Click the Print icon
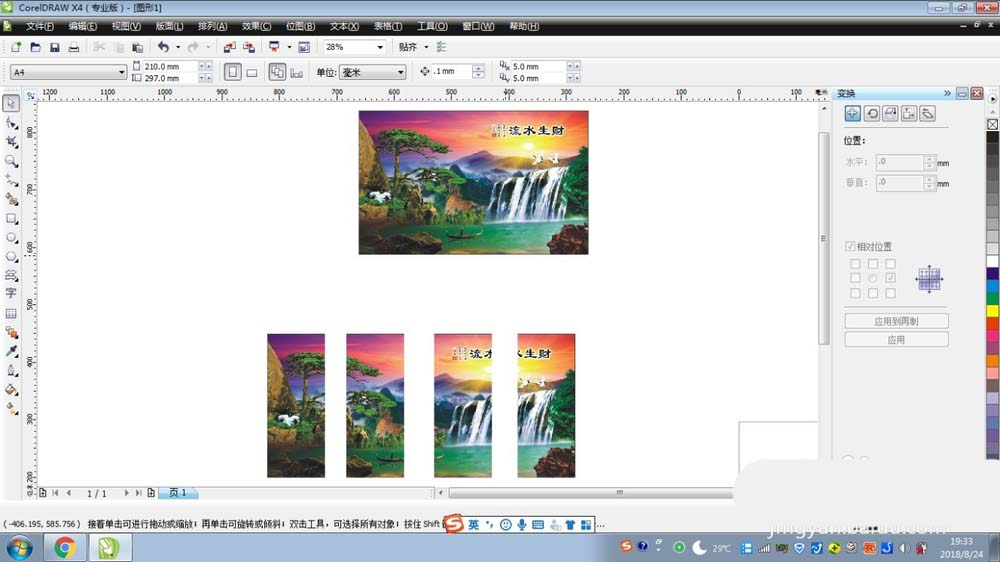Screen dimensions: 1000x562 (x=74, y=47)
